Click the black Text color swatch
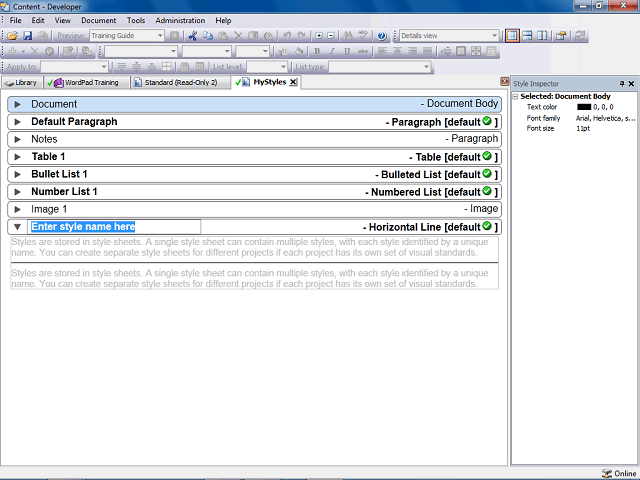 point(584,107)
